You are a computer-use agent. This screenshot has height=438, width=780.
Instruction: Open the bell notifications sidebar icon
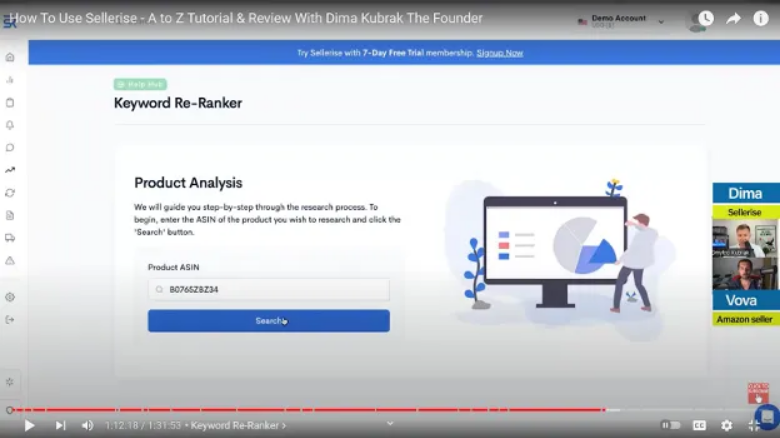click(10, 125)
